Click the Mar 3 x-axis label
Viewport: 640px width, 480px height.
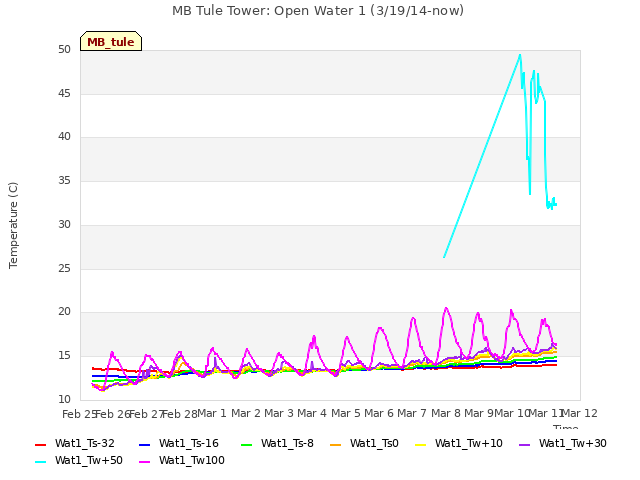click(x=279, y=413)
